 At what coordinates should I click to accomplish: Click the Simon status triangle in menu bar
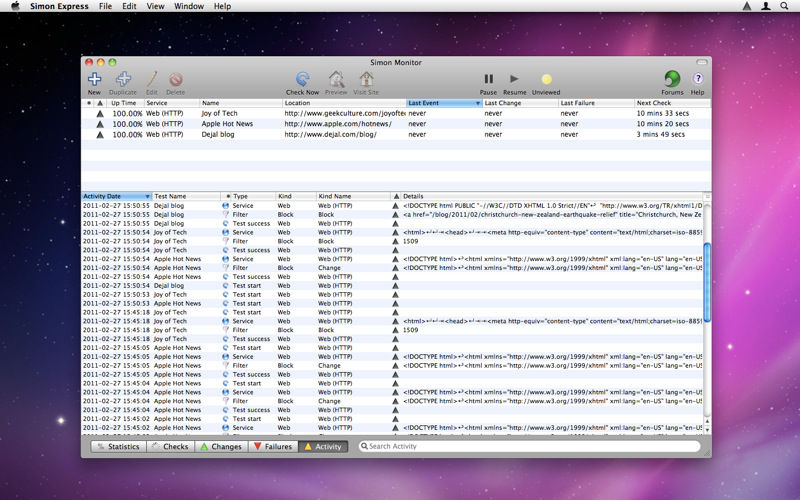pyautogui.click(x=746, y=6)
